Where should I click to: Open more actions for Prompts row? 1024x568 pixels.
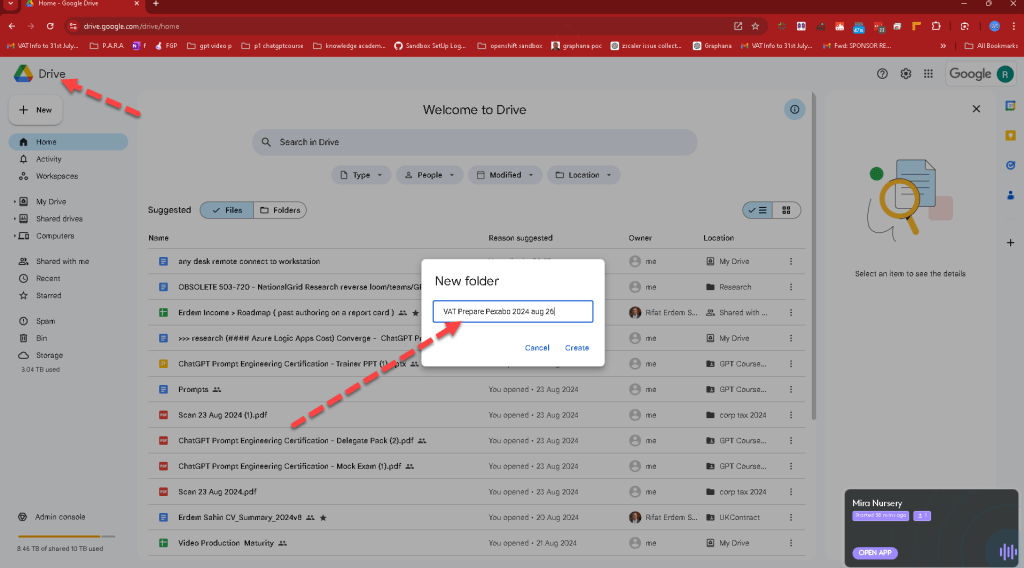tap(791, 390)
